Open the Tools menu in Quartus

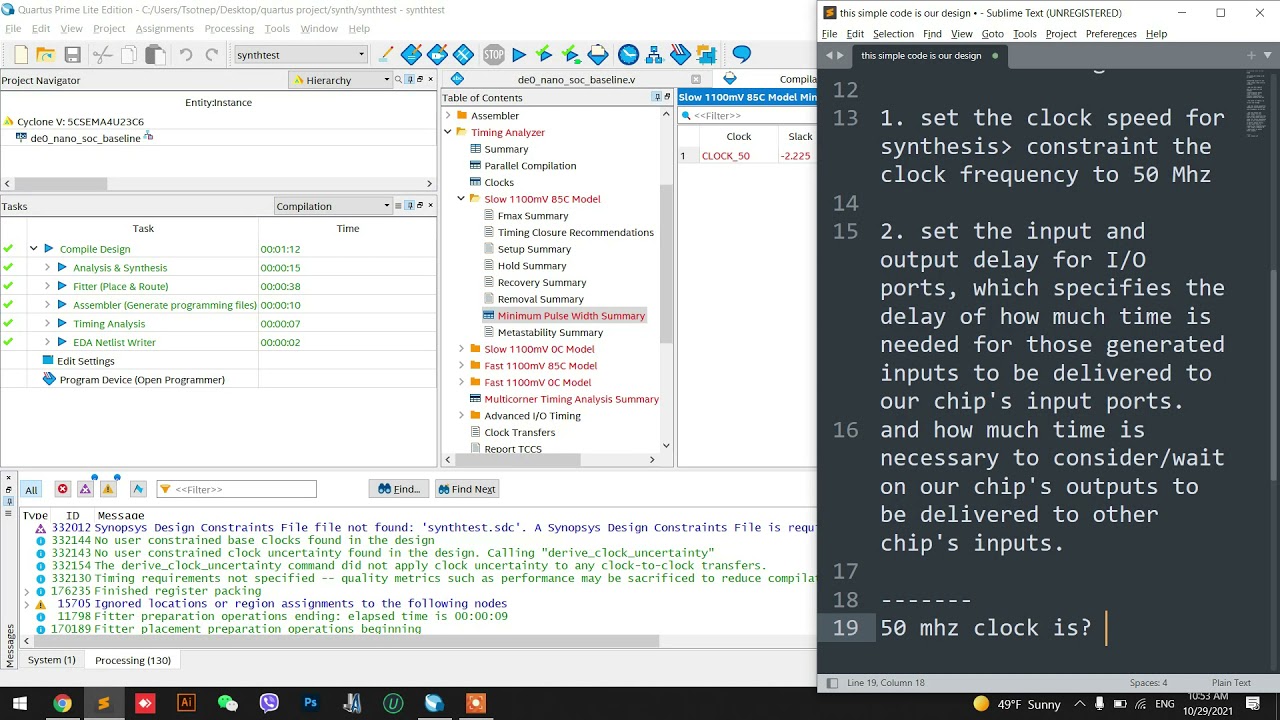point(277,28)
